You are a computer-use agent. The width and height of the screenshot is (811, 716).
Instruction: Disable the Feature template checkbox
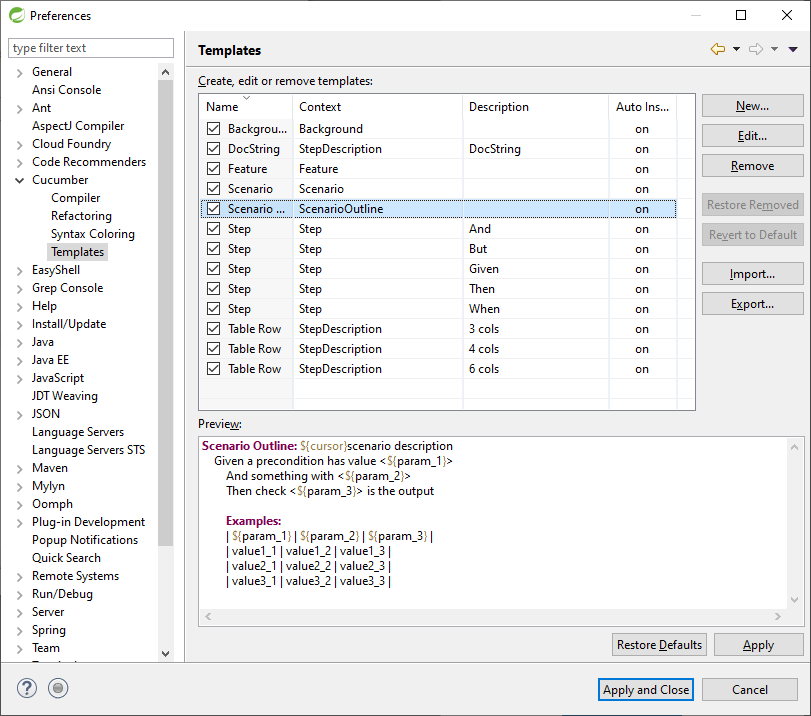coord(214,169)
